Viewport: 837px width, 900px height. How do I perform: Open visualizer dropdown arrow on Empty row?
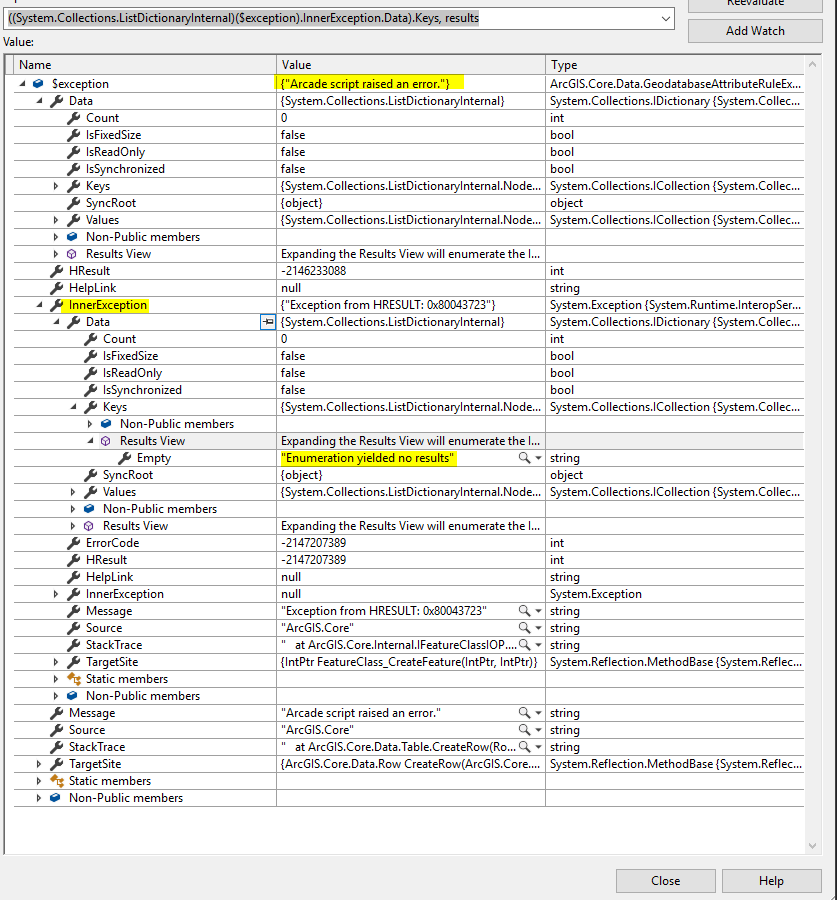click(x=538, y=458)
